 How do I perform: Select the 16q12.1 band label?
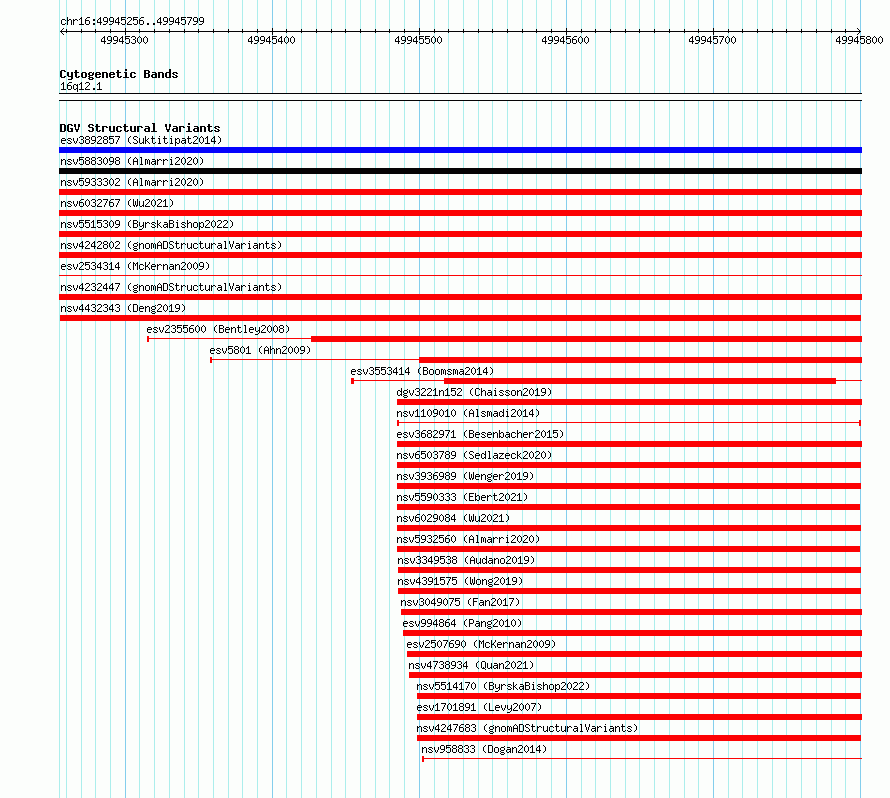pyautogui.click(x=81, y=86)
